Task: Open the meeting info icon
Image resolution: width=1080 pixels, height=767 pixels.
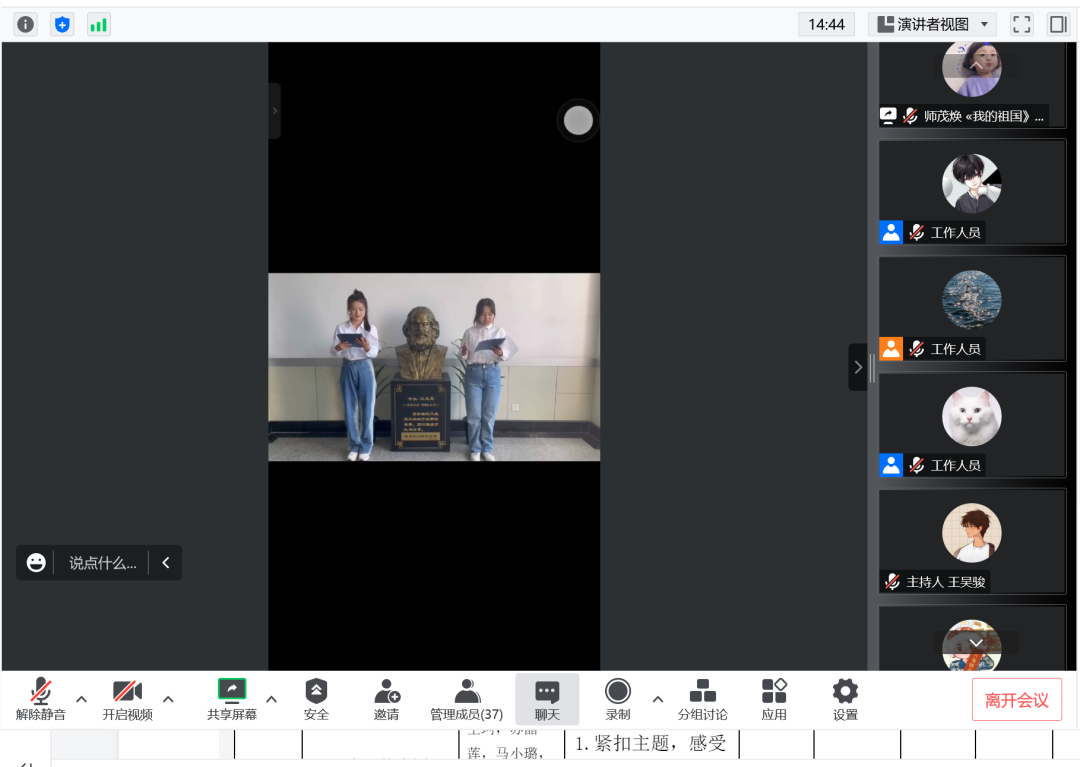Action: click(x=25, y=24)
